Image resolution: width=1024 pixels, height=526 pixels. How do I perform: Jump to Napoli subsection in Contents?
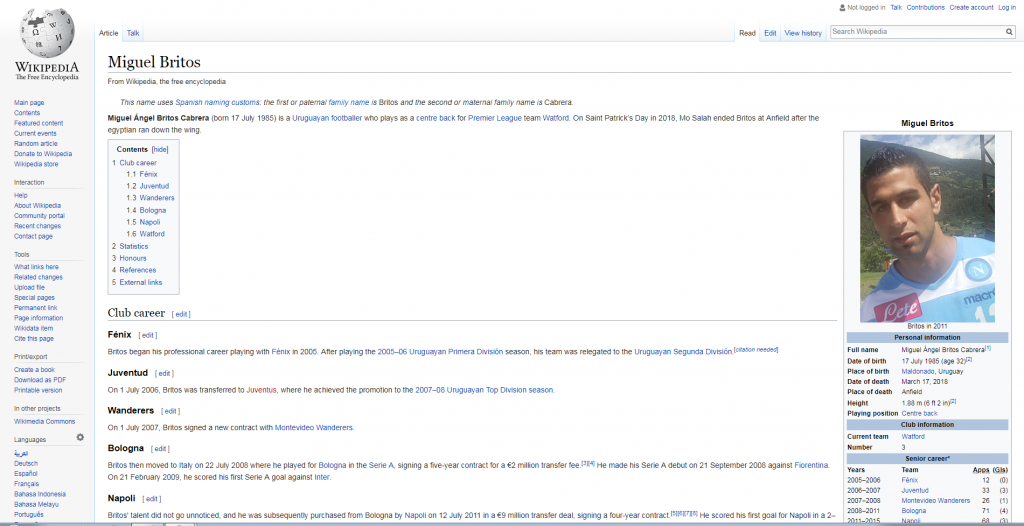(150, 222)
